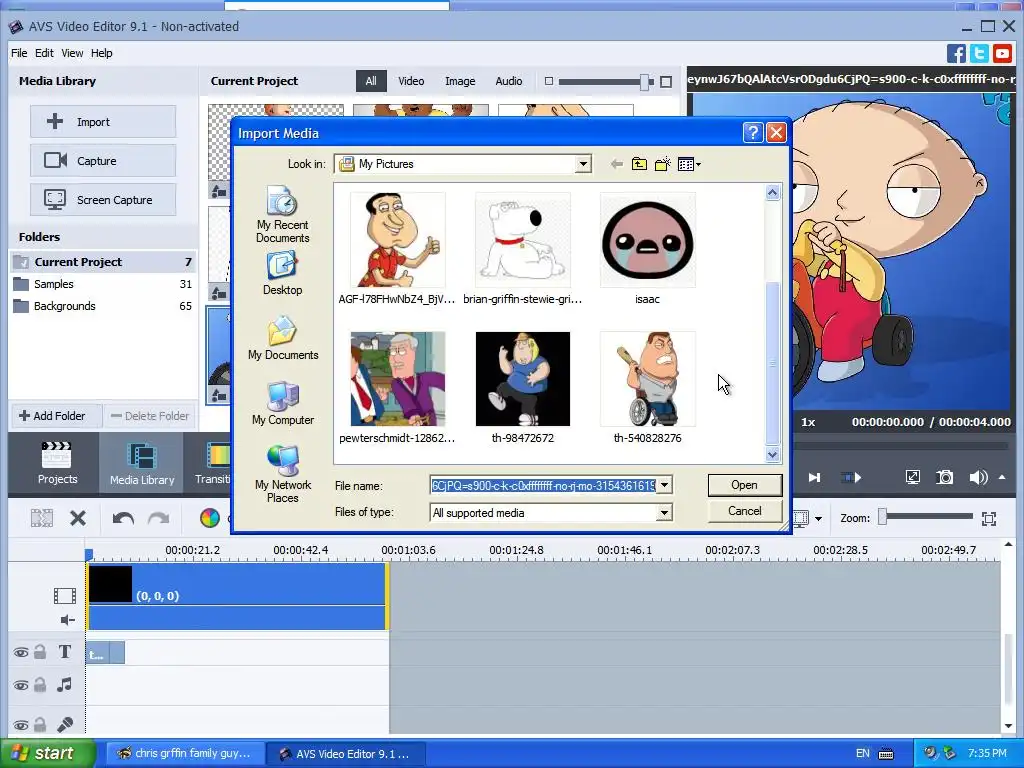Fit the timeline zoom to the window
This screenshot has height=768, width=1024.
pos(989,519)
